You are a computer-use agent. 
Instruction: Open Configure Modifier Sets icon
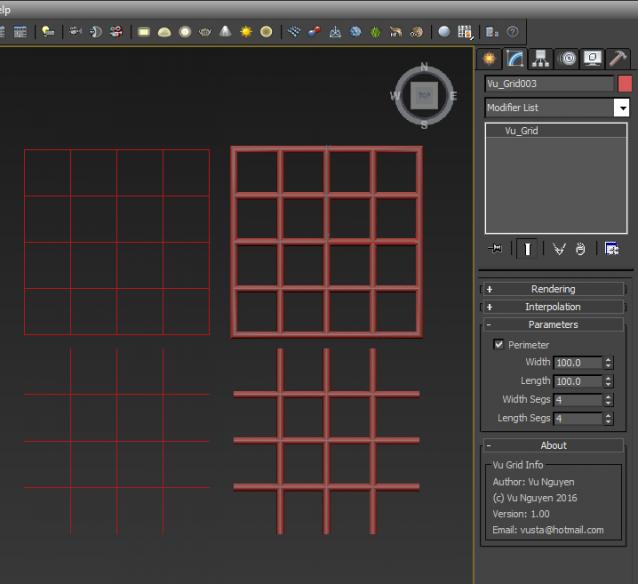(x=611, y=249)
